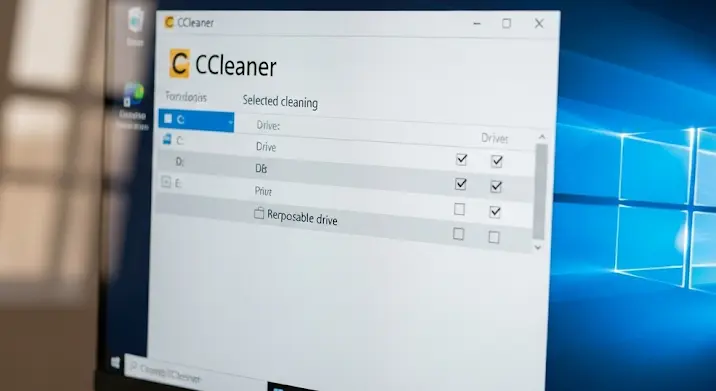Click the "DB" row text
Viewport: 716px width, 391px height.
tap(261, 169)
